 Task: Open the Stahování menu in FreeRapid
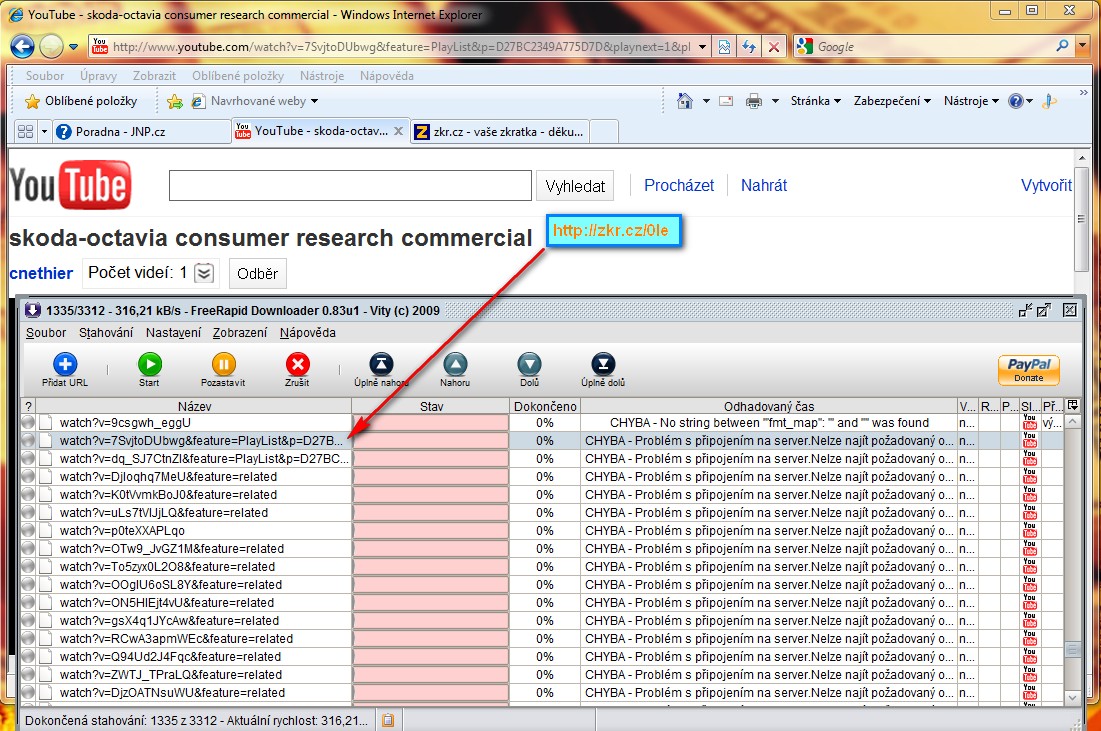tap(106, 333)
